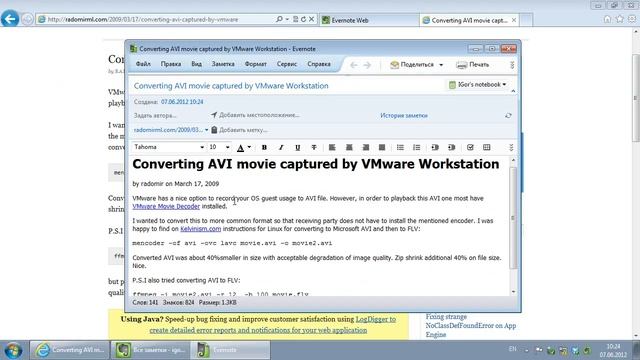
Task: Switch to the Evernote Web tab
Action: pos(369,20)
